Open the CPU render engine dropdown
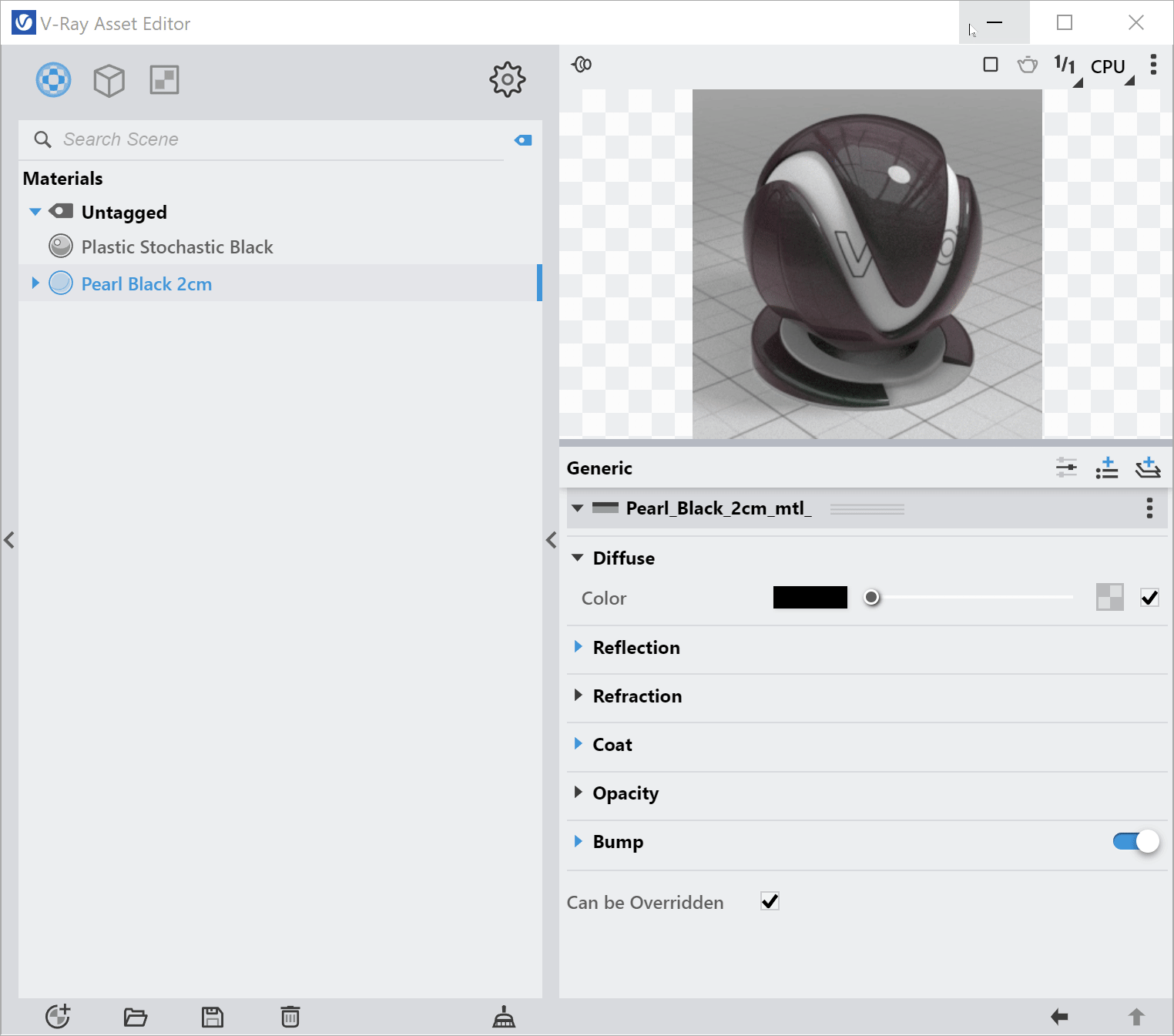The width and height of the screenshot is (1174, 1036). click(x=1112, y=67)
